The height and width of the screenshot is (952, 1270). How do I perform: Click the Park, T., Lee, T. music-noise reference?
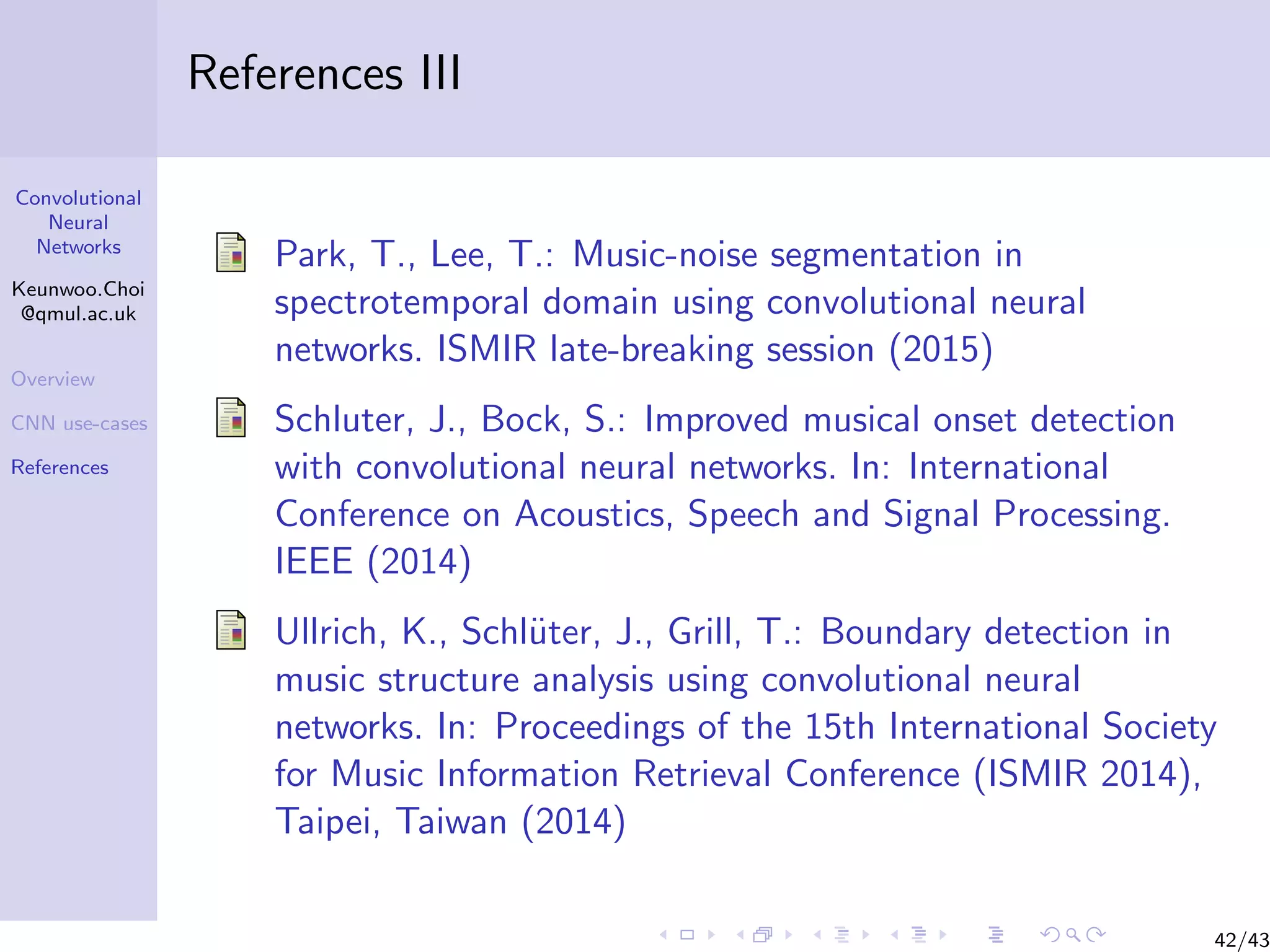click(x=680, y=302)
